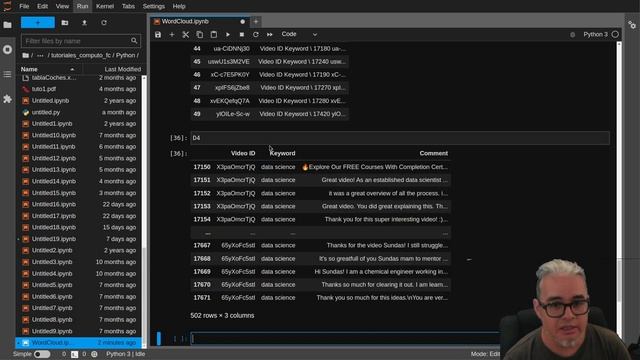Click the JupyterLab logo icon
The image size is (640, 360).
(x=7, y=6)
